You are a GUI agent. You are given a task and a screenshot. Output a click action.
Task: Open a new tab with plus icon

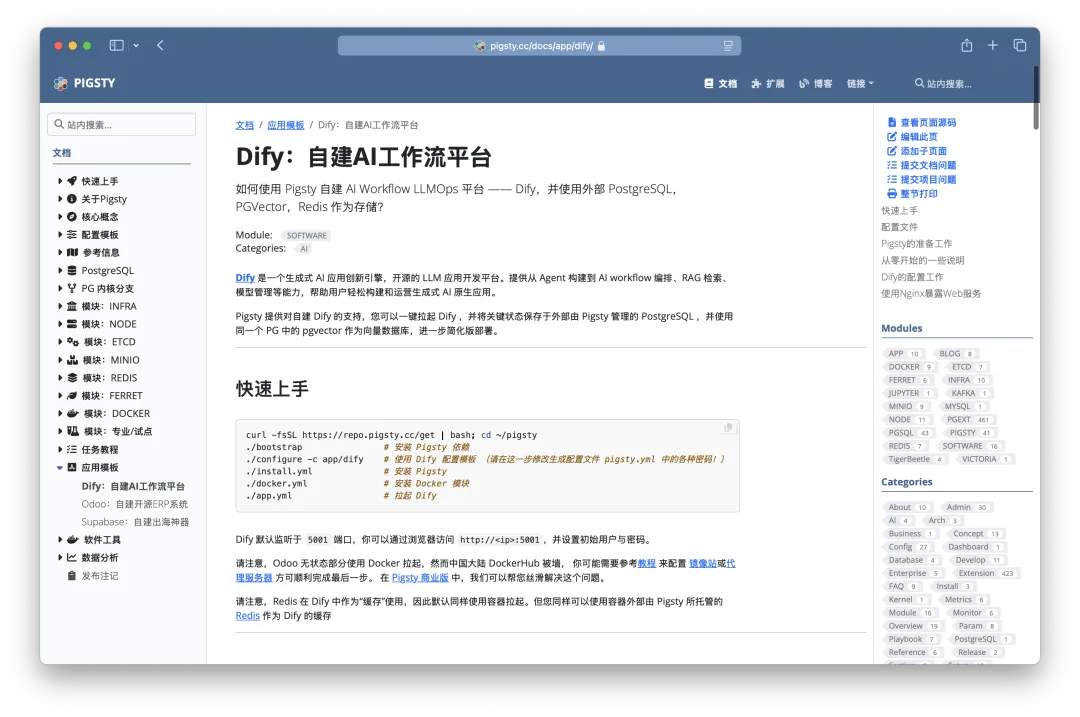[x=993, y=45]
